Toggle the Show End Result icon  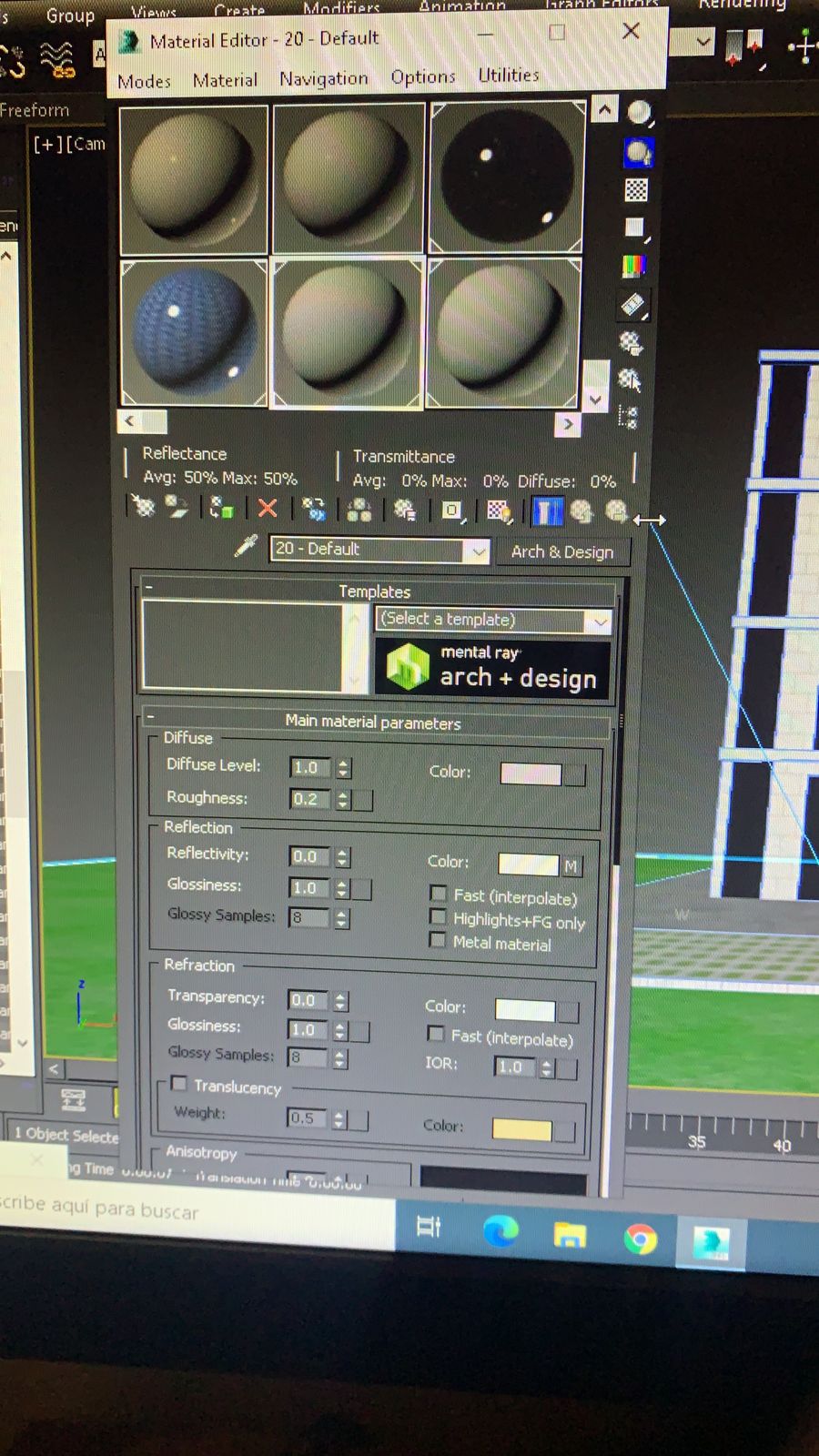547,512
